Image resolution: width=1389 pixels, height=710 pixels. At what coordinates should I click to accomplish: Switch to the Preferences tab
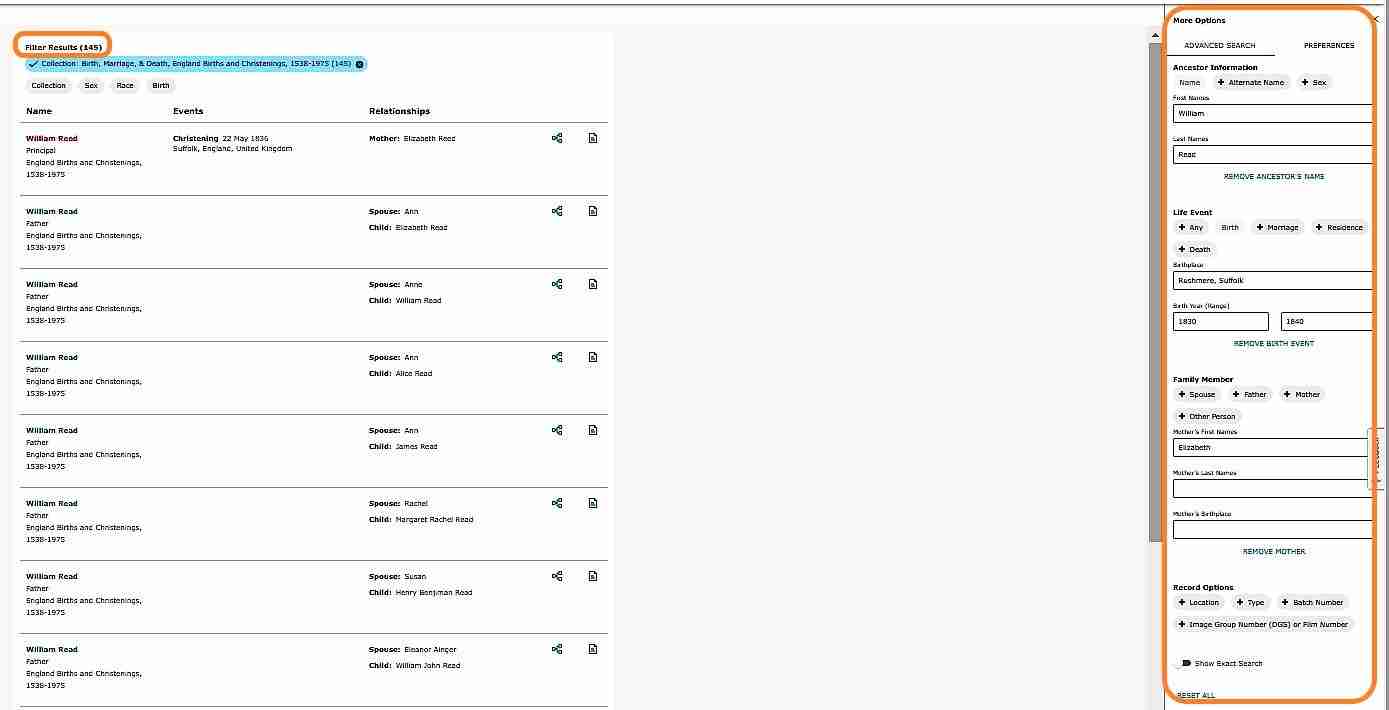1328,45
